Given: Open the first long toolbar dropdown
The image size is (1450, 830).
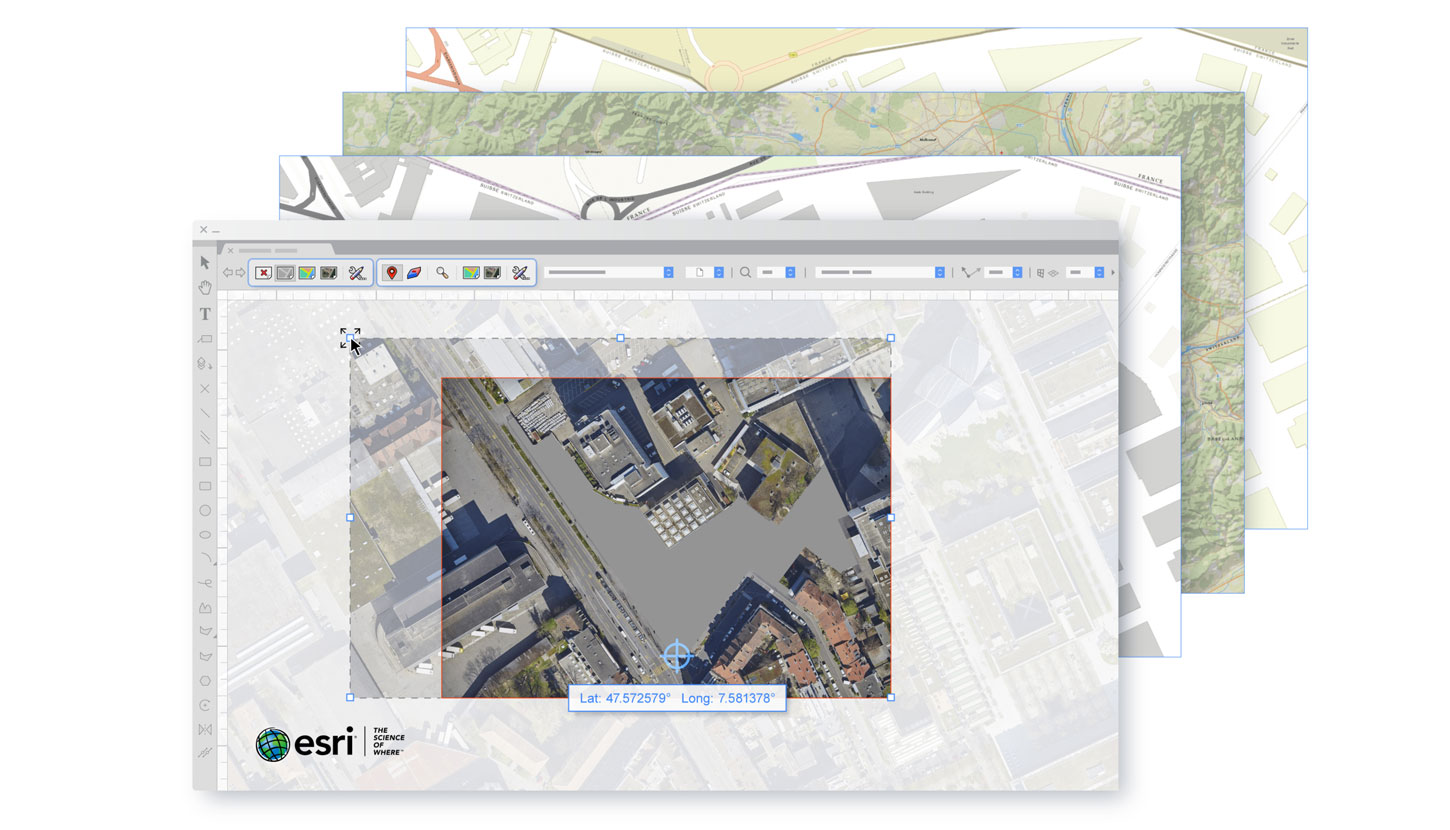Looking at the screenshot, I should point(668,272).
